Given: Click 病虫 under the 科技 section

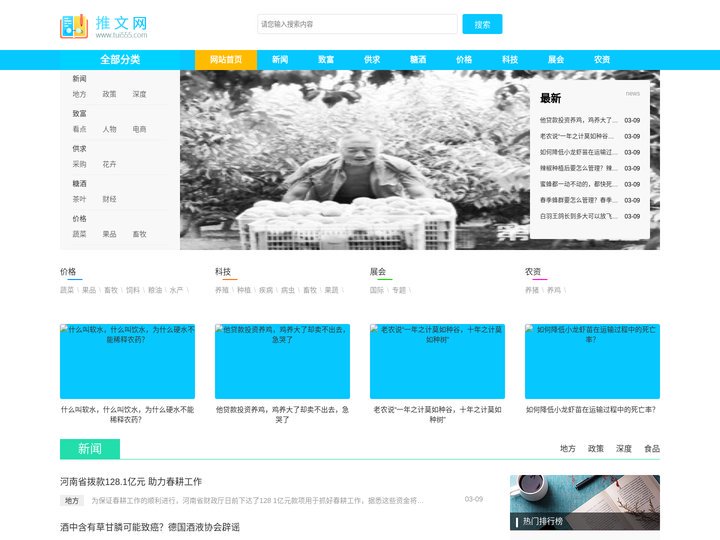Looking at the screenshot, I should click(x=288, y=290).
